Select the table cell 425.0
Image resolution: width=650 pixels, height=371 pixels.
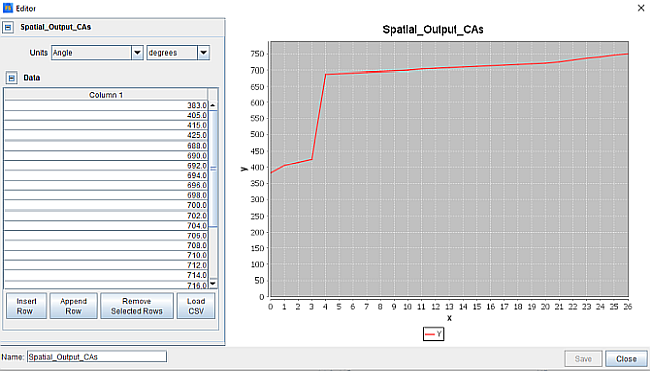[x=106, y=135]
